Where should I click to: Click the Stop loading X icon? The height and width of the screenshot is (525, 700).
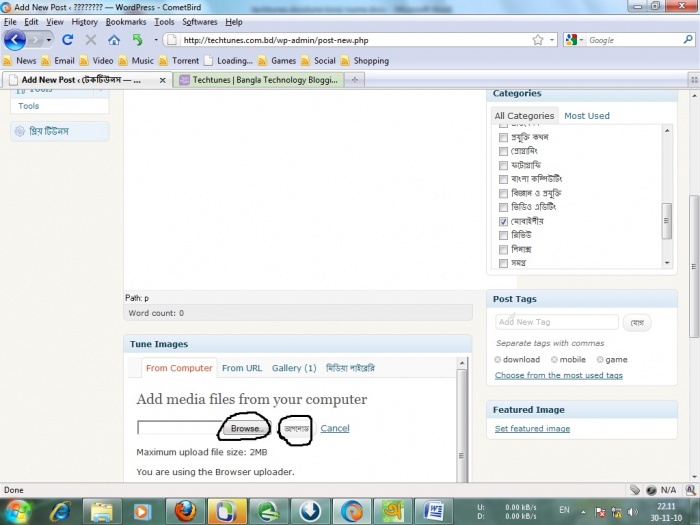point(91,40)
